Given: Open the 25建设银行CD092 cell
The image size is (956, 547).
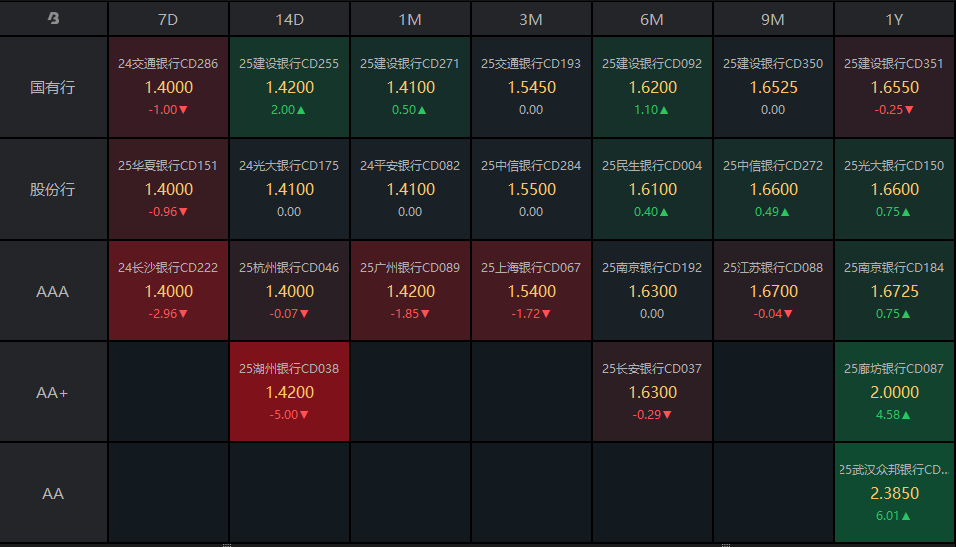Looking at the screenshot, I should point(652,87).
